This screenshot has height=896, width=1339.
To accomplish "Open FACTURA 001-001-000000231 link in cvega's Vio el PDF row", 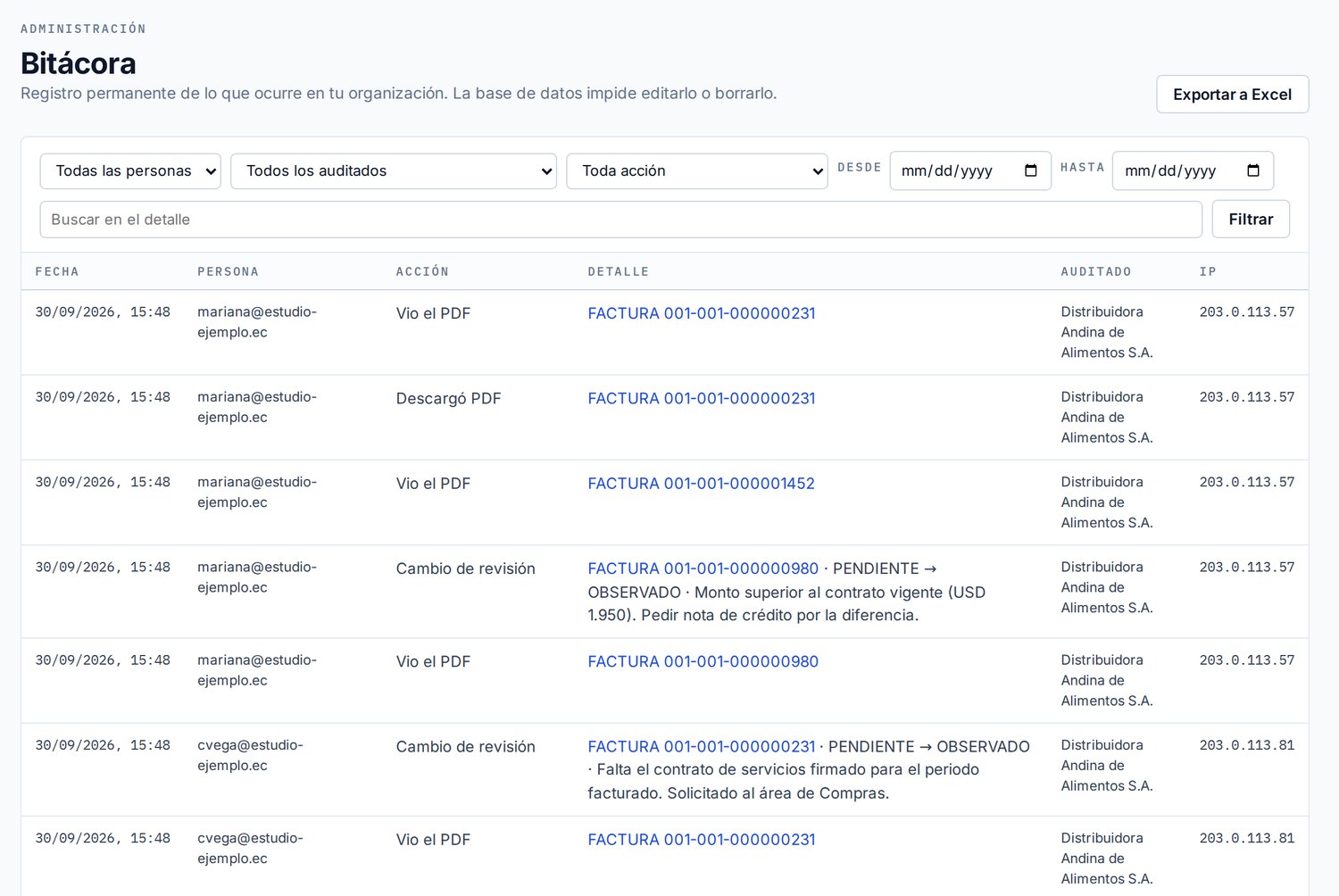I will [x=702, y=840].
